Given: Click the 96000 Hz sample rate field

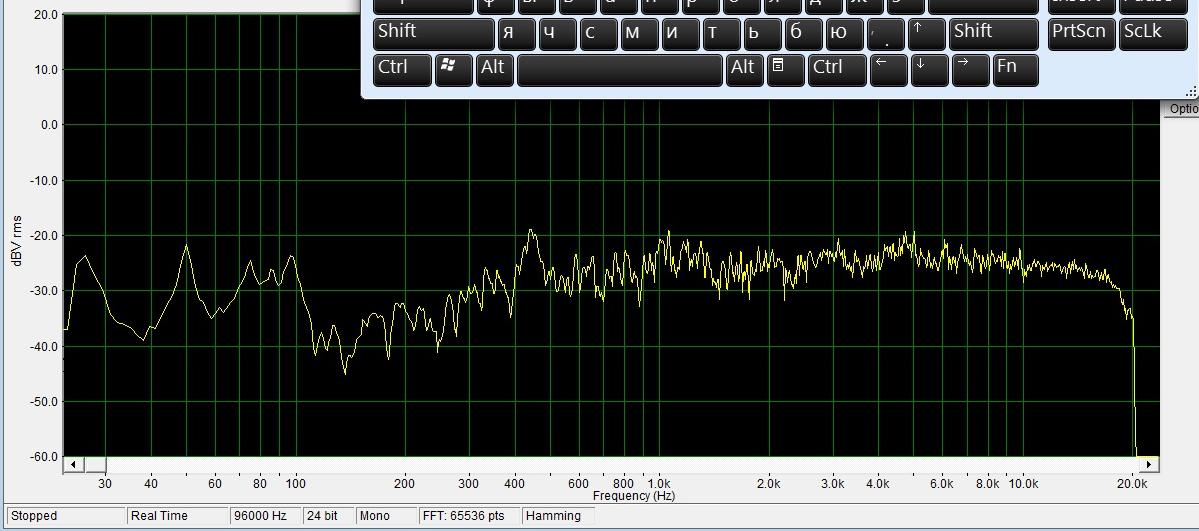Looking at the screenshot, I should tap(264, 516).
